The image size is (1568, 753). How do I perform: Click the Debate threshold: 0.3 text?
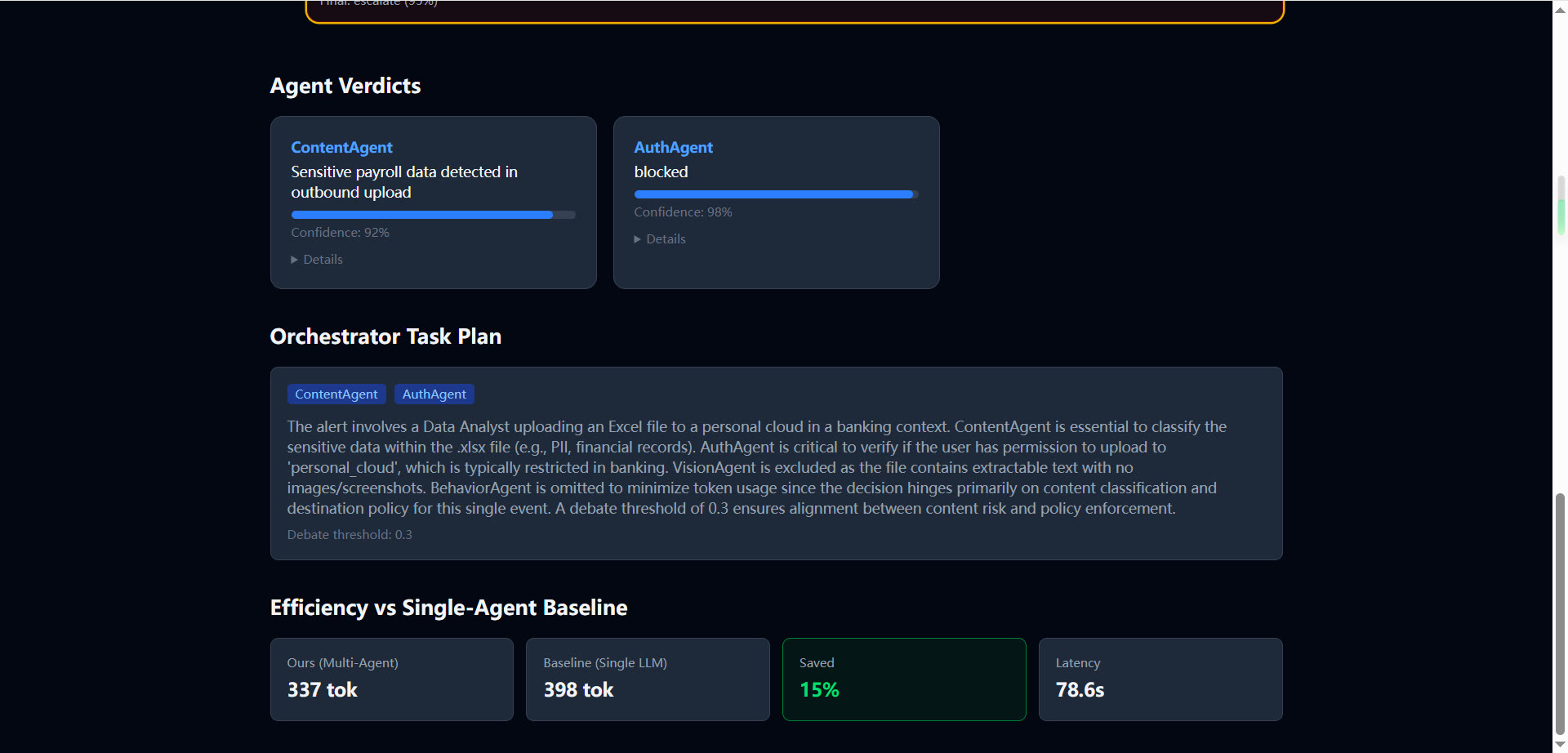(x=350, y=535)
